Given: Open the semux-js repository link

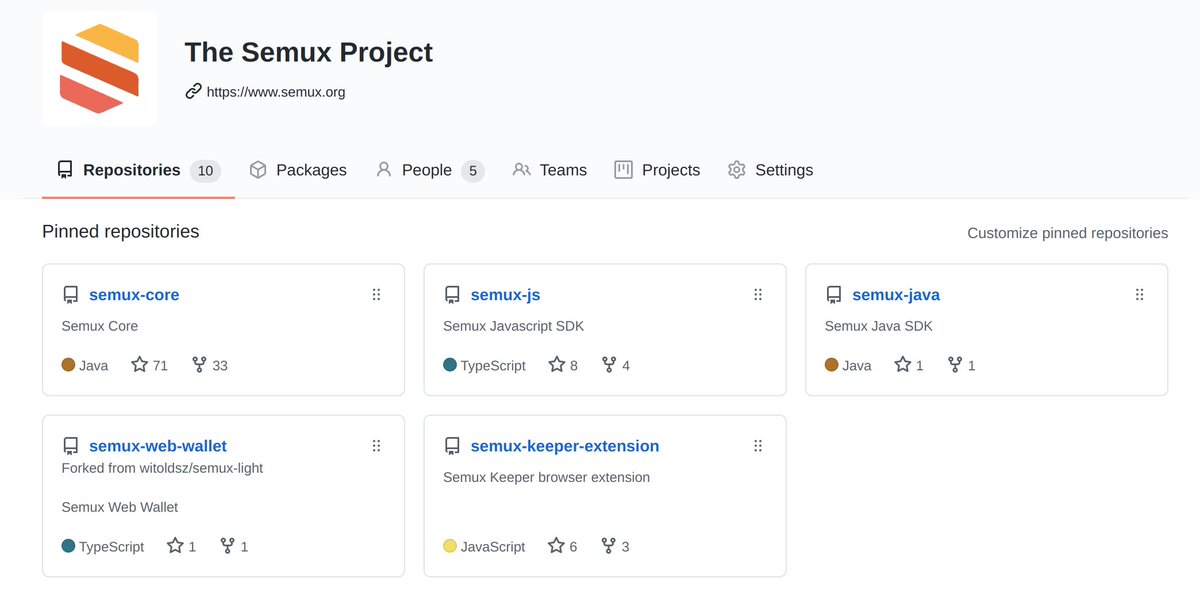Looking at the screenshot, I should pos(505,295).
